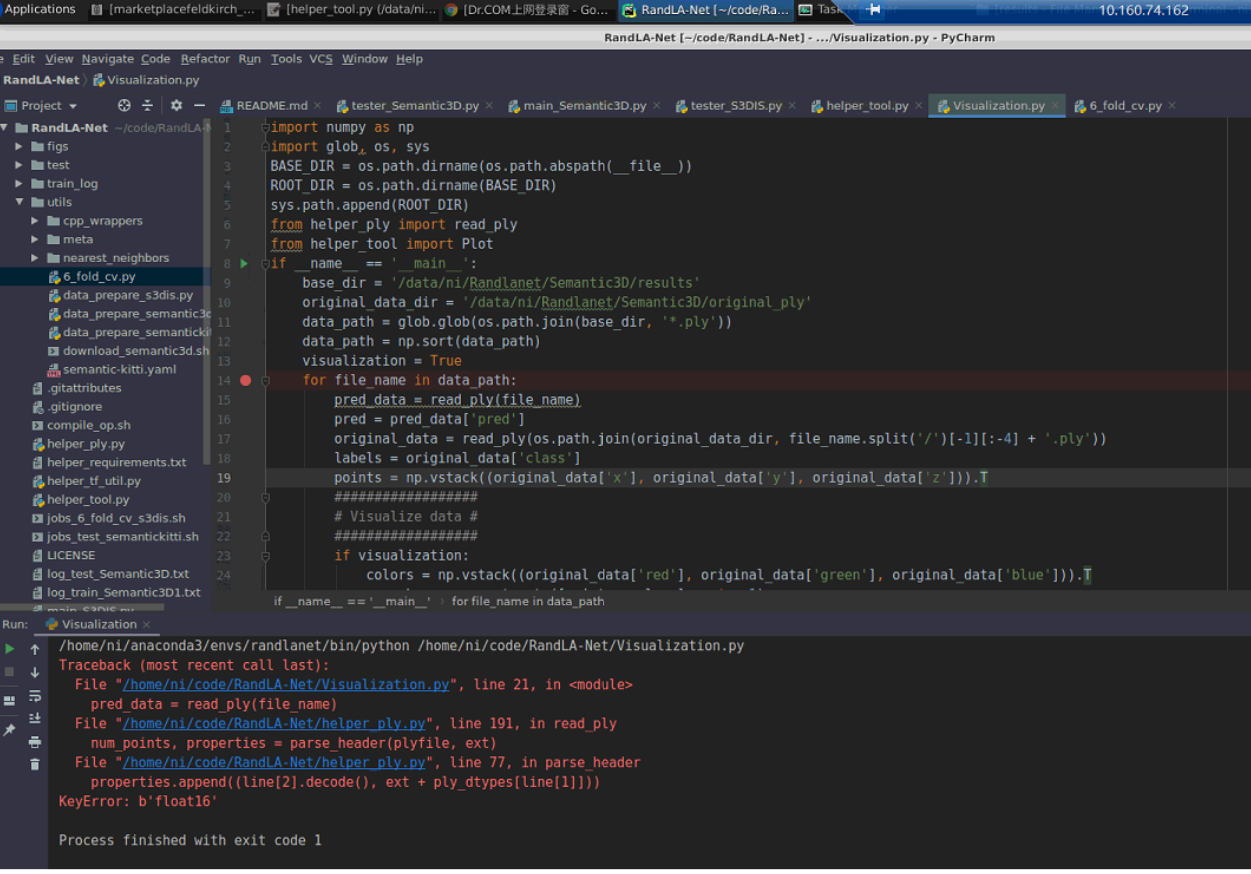The height and width of the screenshot is (874, 1251).
Task: Expand the cpp_wrappers folder
Action: [x=35, y=221]
